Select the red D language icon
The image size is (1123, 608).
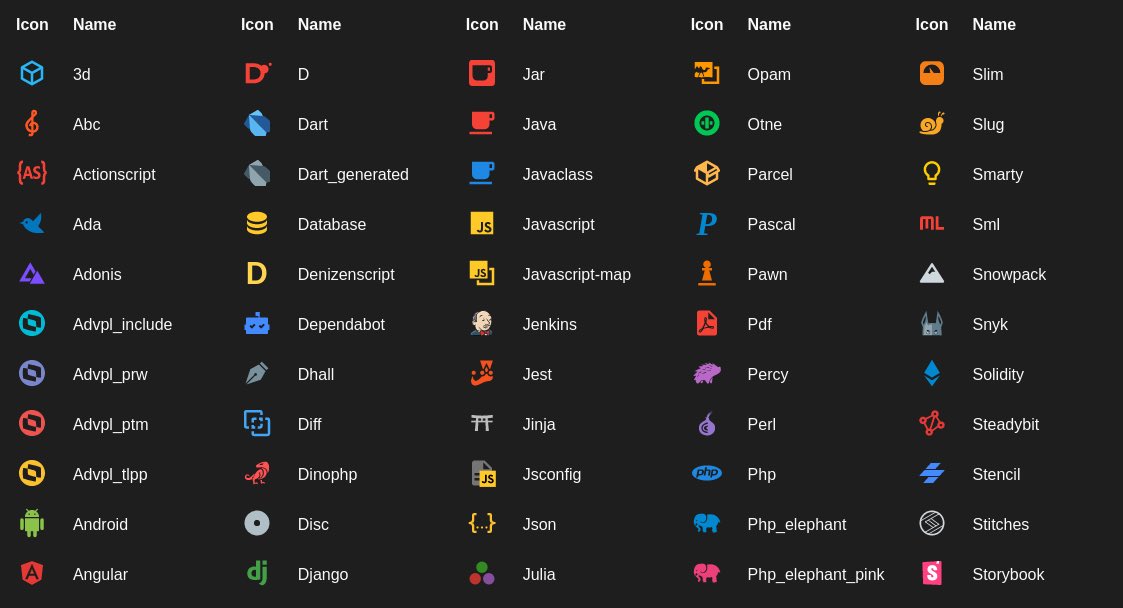pyautogui.click(x=257, y=73)
